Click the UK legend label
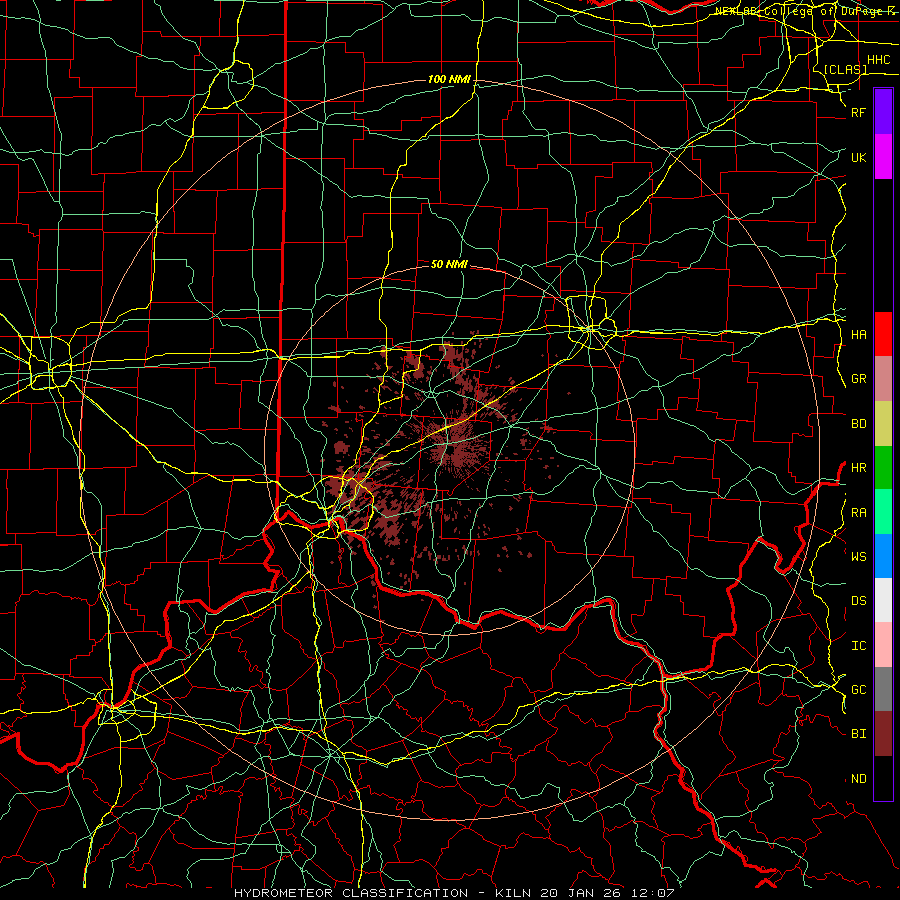The height and width of the screenshot is (900, 900). (x=858, y=157)
